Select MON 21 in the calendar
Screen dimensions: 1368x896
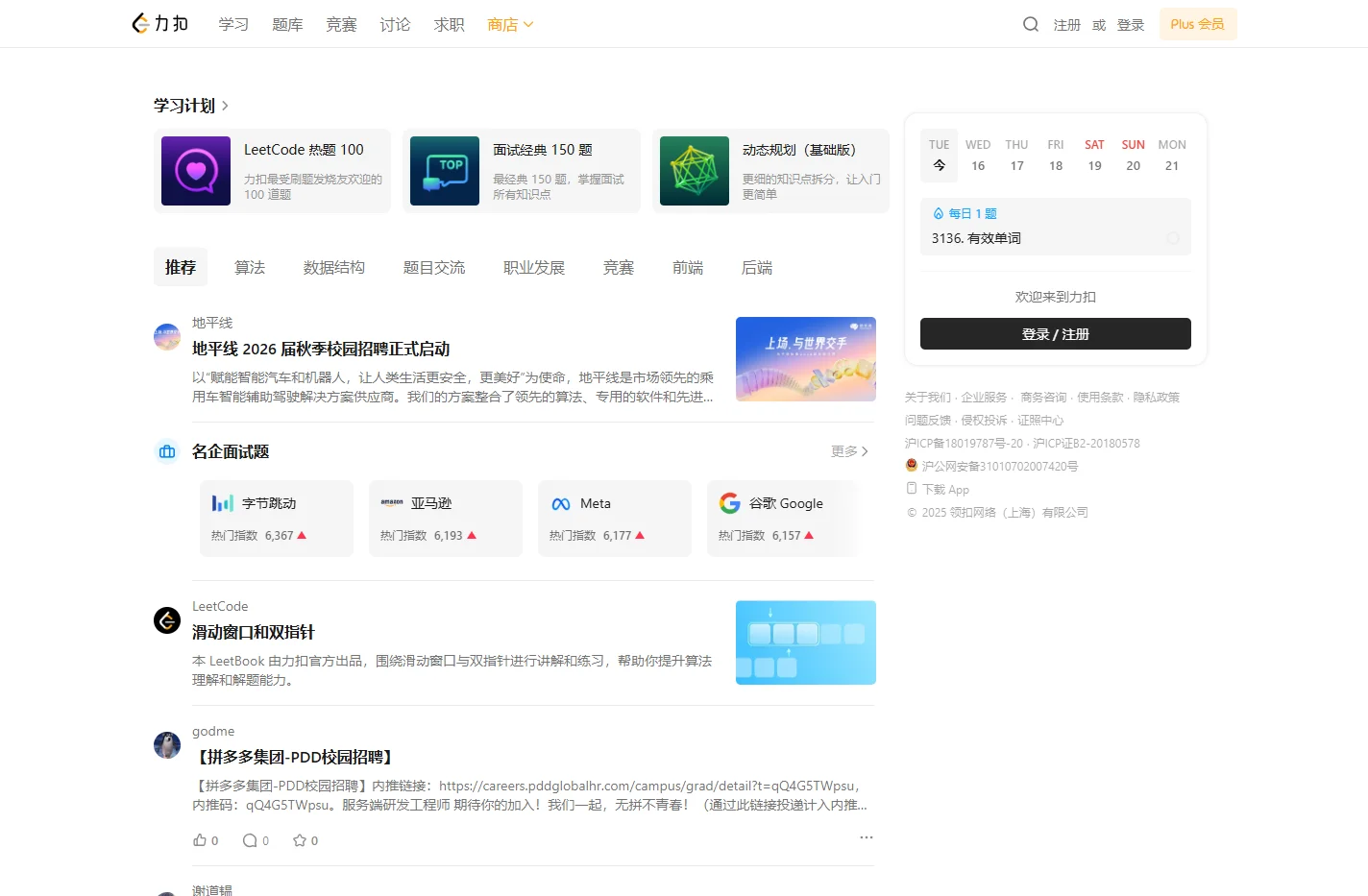point(1172,156)
